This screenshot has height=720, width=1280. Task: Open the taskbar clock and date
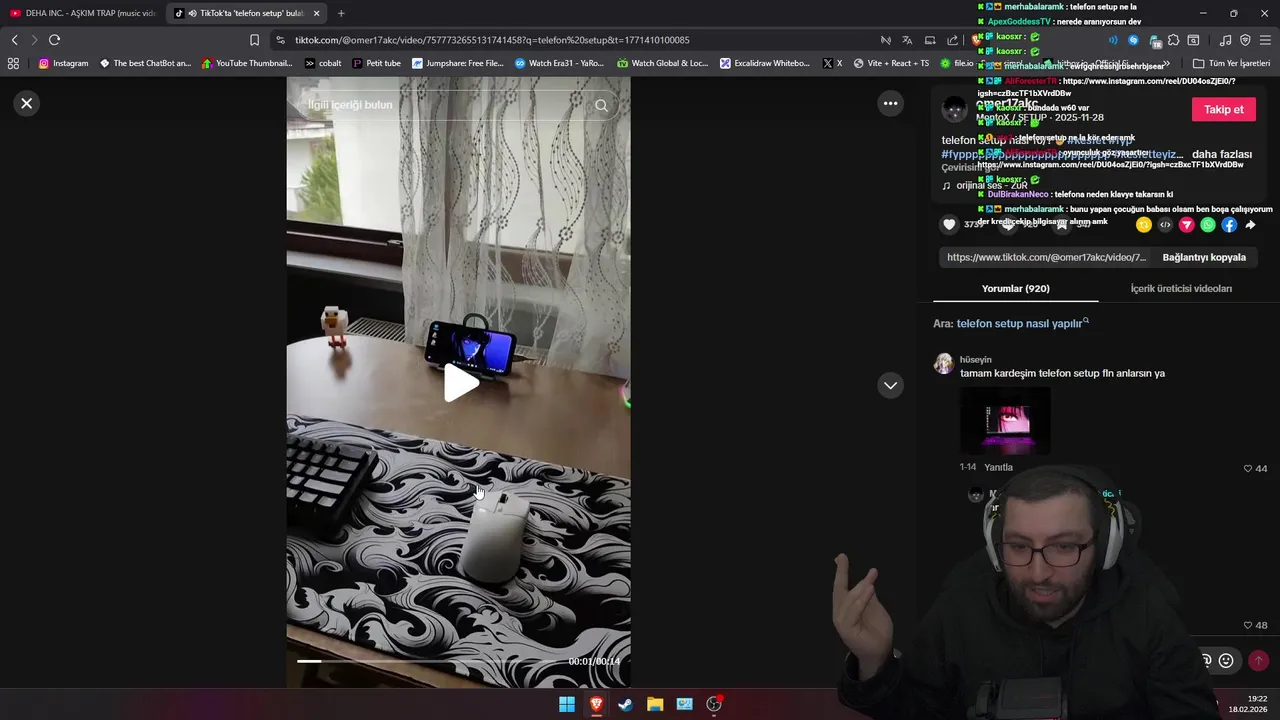point(1250,704)
